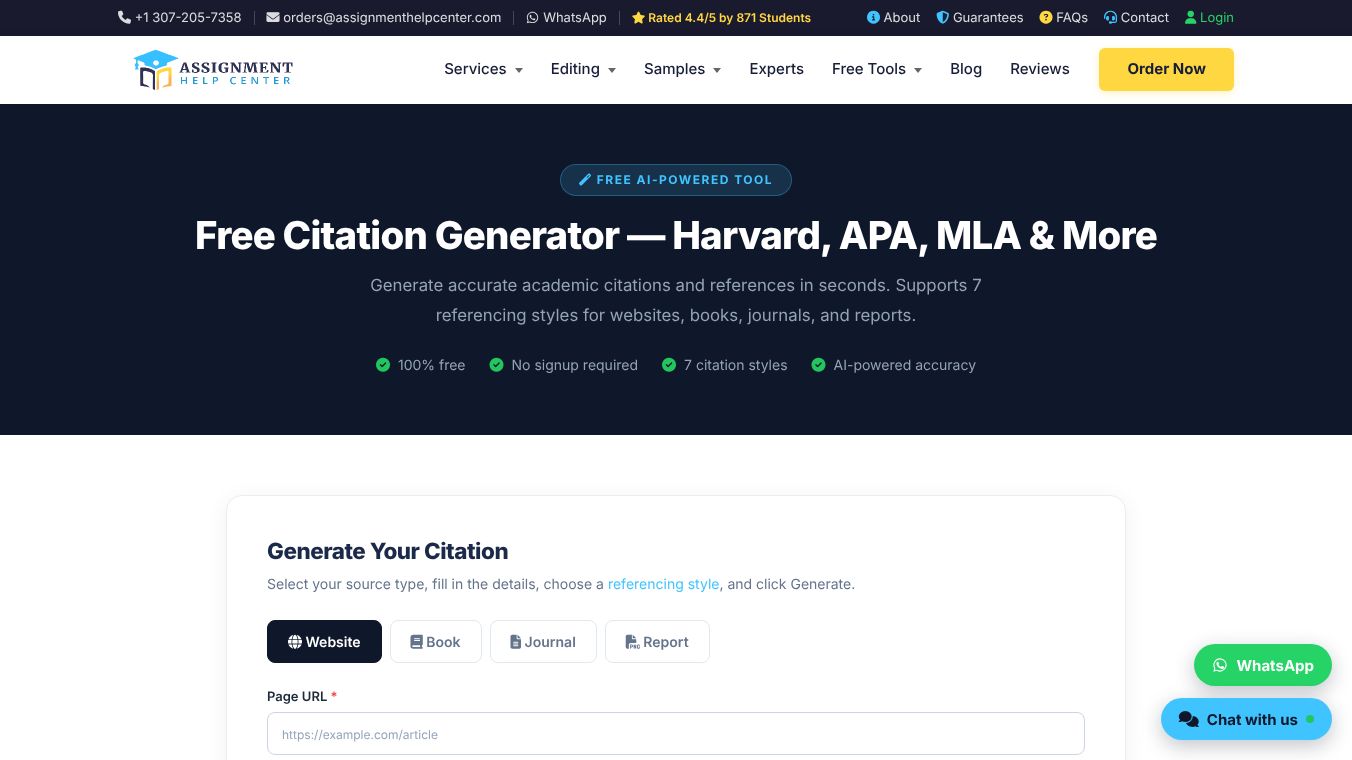Follow the referencing style link
The height and width of the screenshot is (760, 1352).
coord(663,584)
